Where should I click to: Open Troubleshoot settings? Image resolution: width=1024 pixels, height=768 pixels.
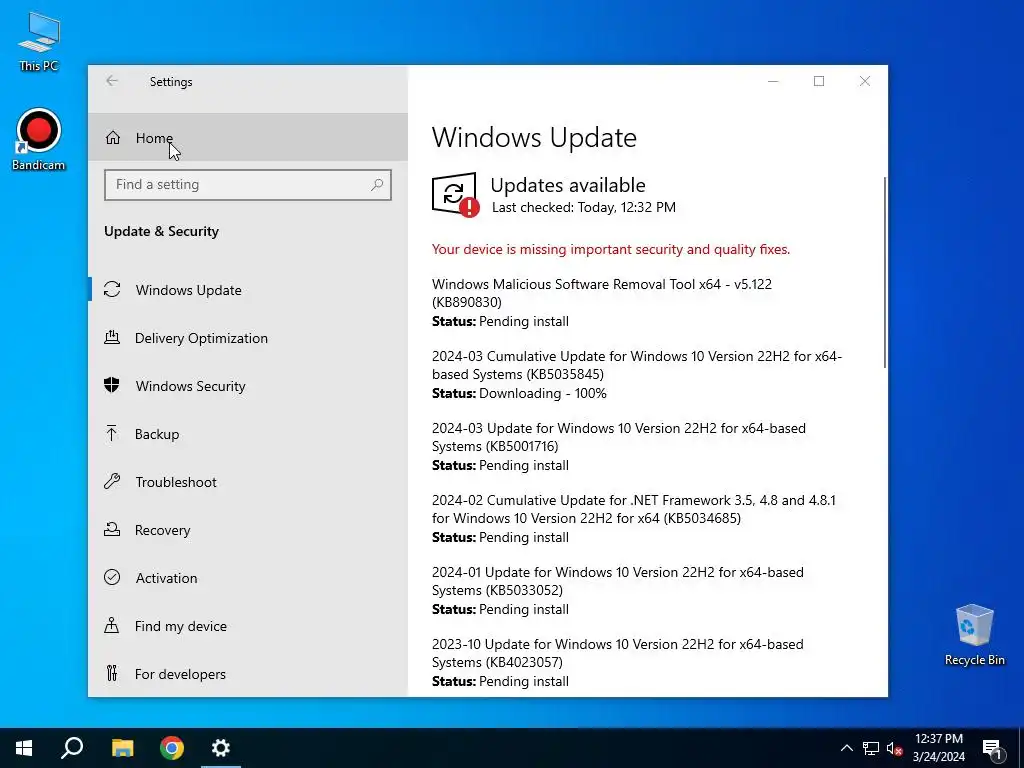tap(248, 482)
